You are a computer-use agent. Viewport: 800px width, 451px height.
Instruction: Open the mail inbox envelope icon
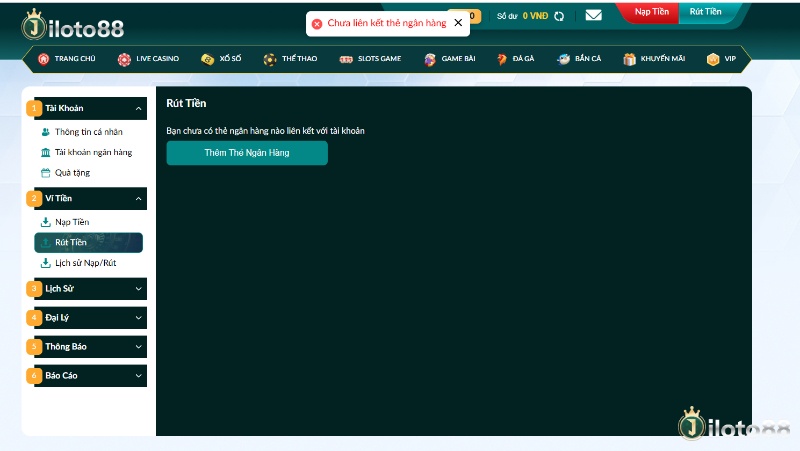click(593, 15)
